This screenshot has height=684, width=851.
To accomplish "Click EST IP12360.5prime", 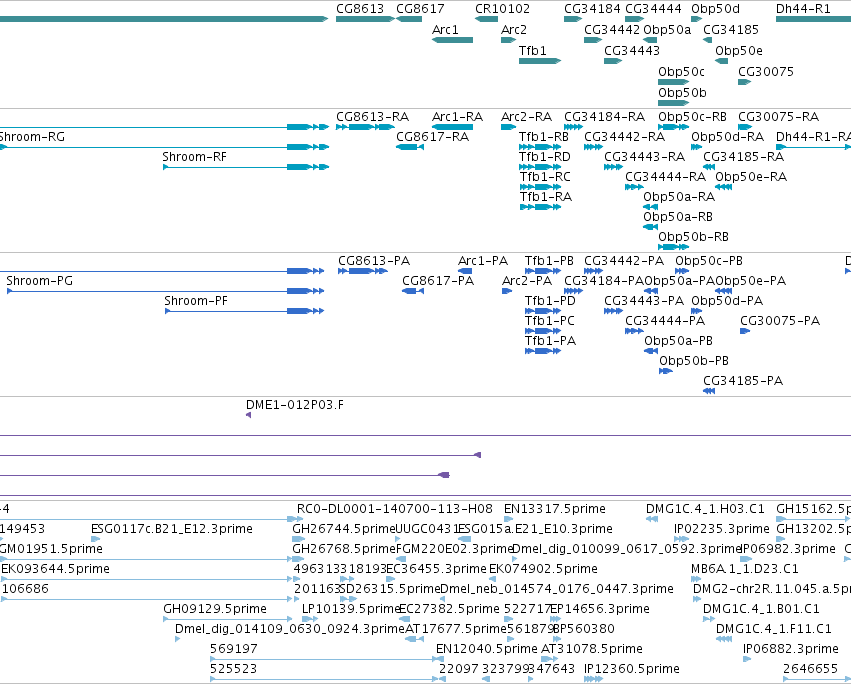I will tap(593, 679).
